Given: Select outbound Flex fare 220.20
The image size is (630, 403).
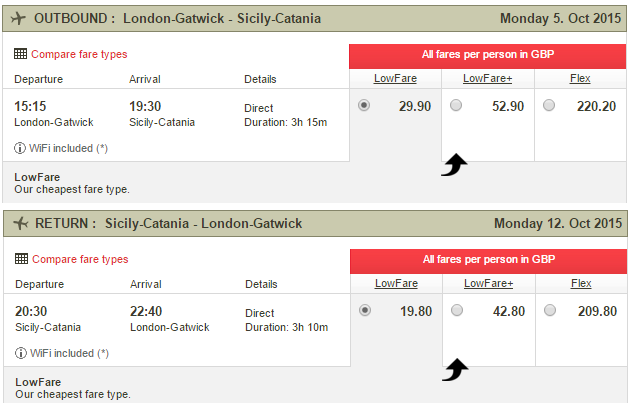Looking at the screenshot, I should 549,105.
